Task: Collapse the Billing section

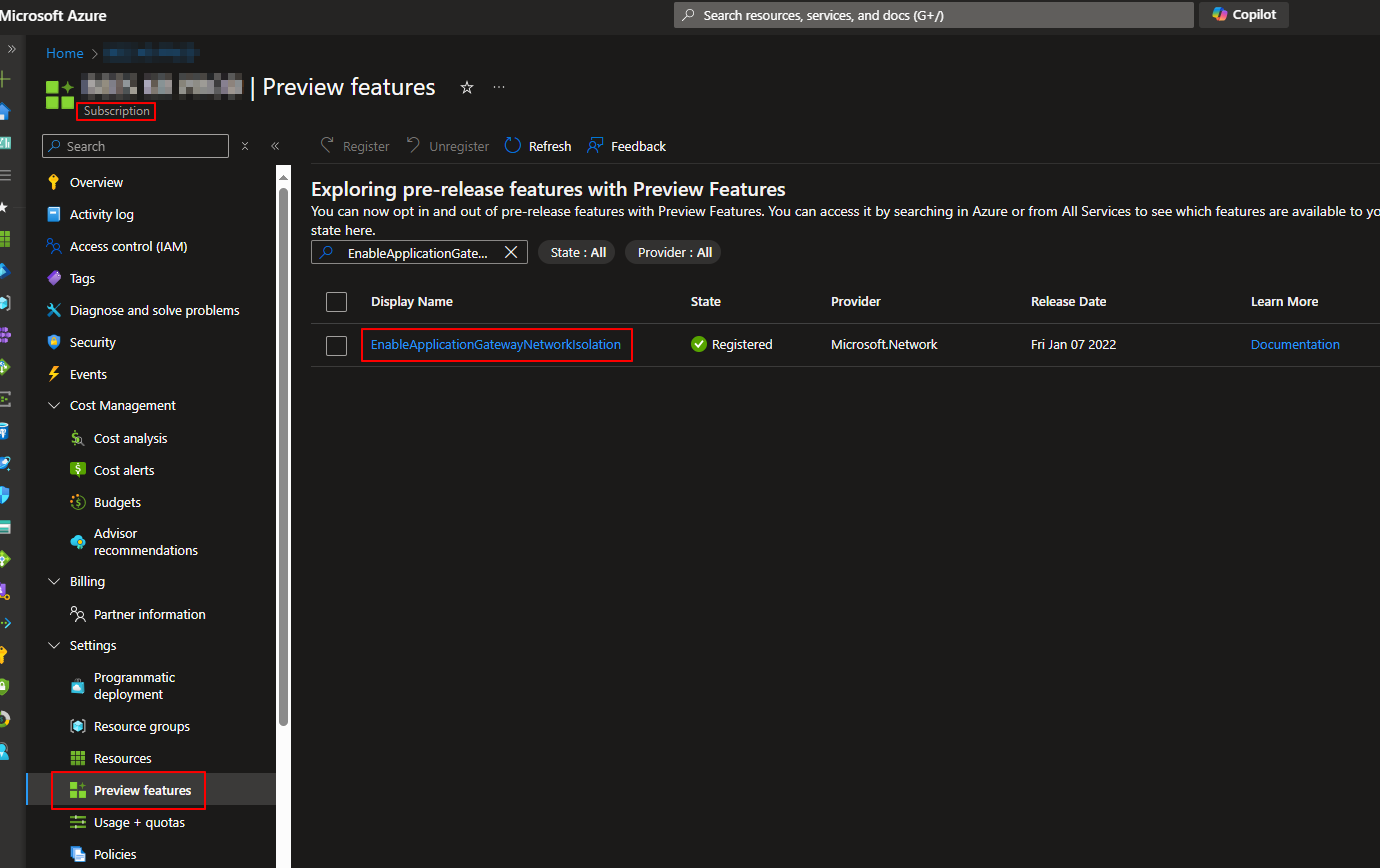Action: tap(54, 582)
